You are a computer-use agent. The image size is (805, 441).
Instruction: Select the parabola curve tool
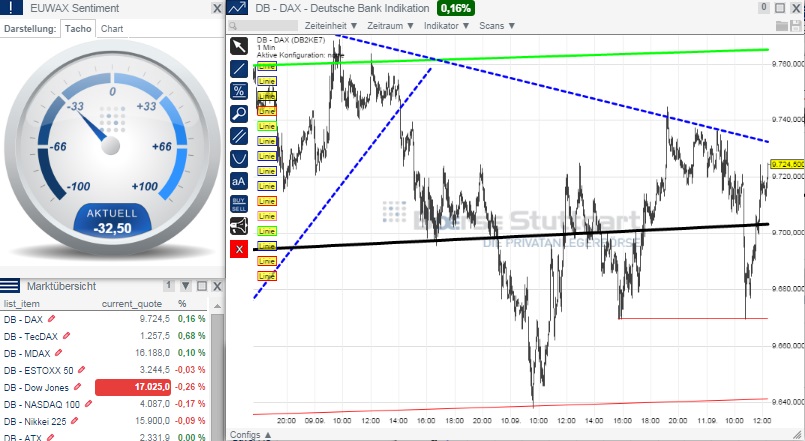239,159
